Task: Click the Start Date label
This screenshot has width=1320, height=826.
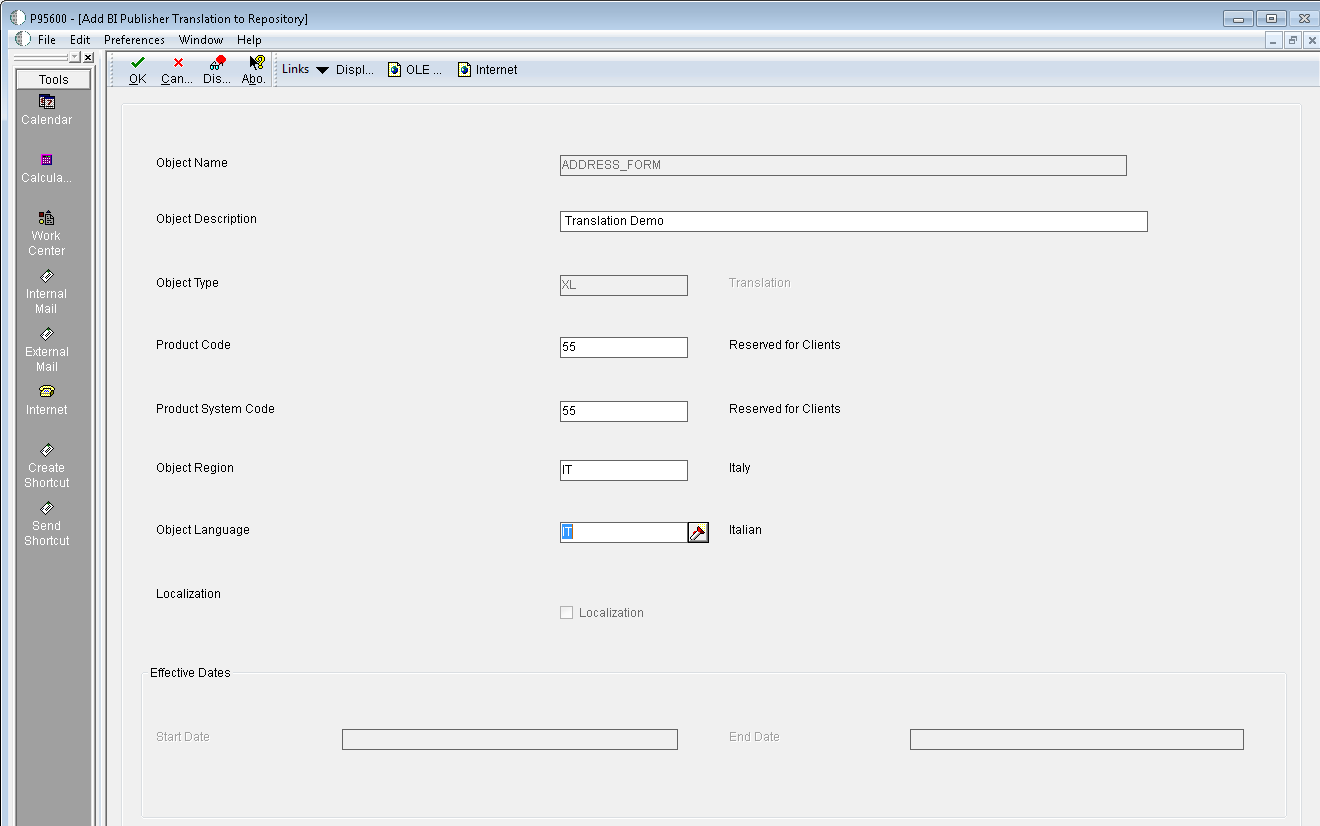Action: tap(183, 737)
